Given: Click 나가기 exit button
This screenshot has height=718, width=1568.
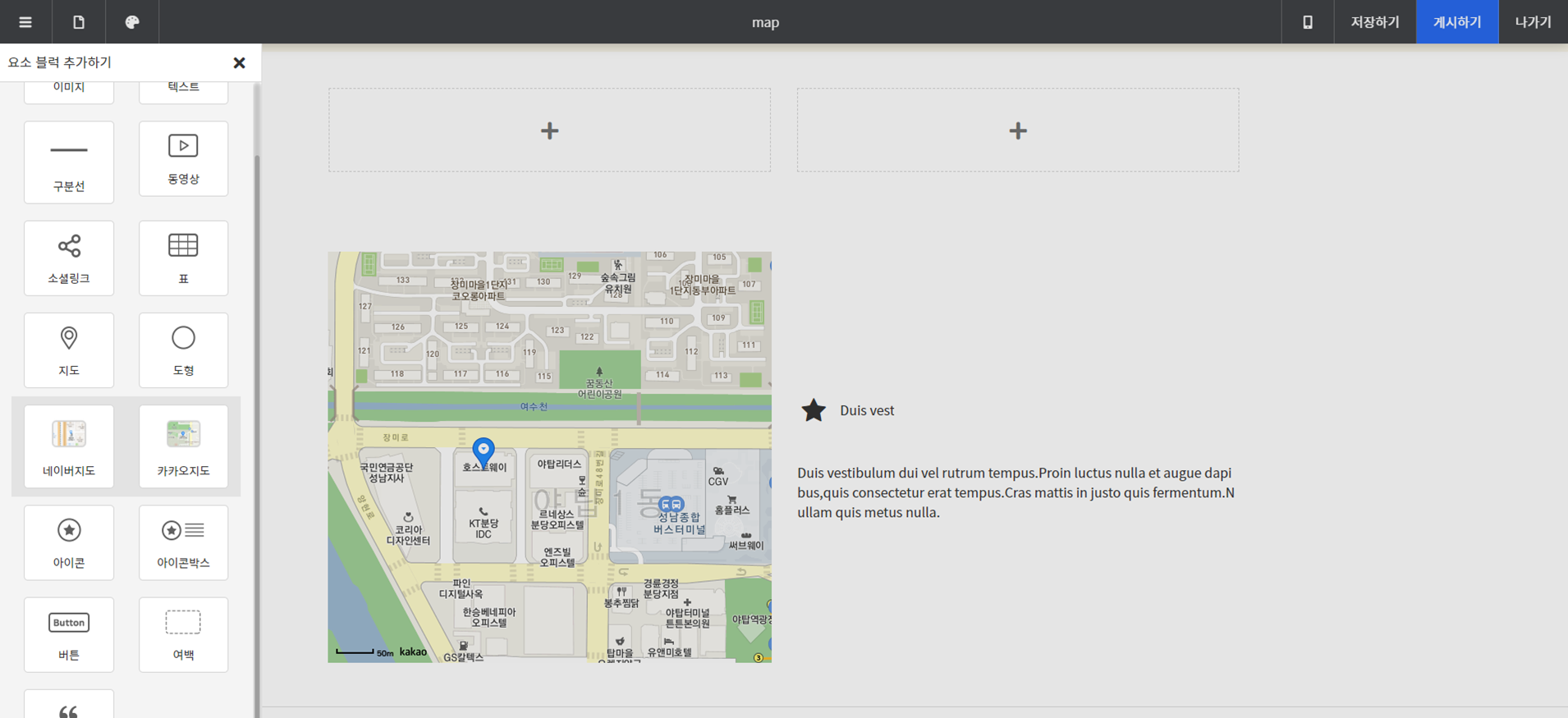Looking at the screenshot, I should [x=1533, y=22].
